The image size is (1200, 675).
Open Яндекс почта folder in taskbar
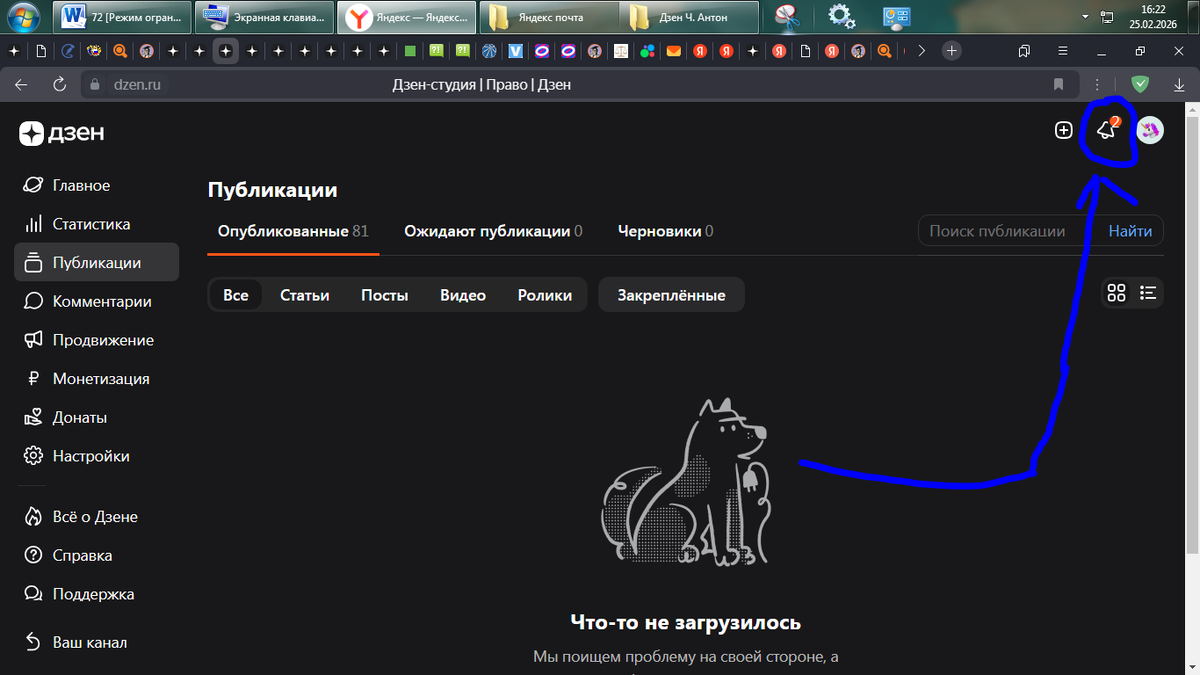tap(548, 17)
